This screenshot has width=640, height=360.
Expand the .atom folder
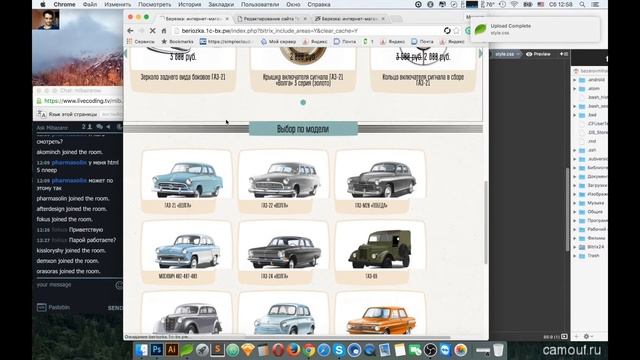(x=575, y=89)
